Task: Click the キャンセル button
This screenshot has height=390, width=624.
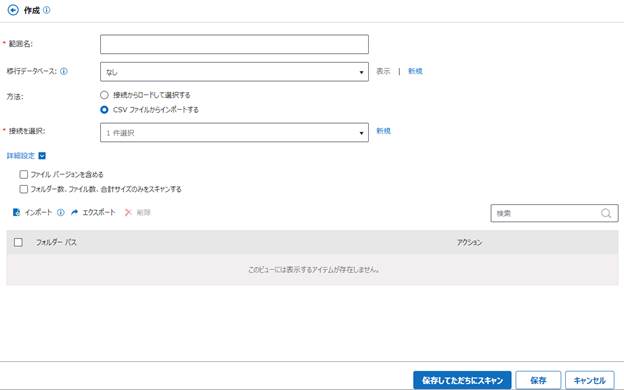Action: click(x=589, y=380)
